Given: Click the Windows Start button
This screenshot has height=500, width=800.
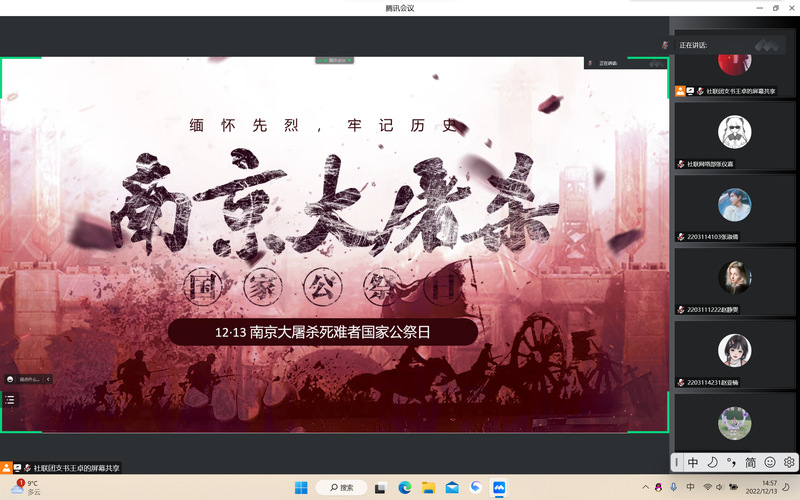Looking at the screenshot, I should pyautogui.click(x=301, y=487).
